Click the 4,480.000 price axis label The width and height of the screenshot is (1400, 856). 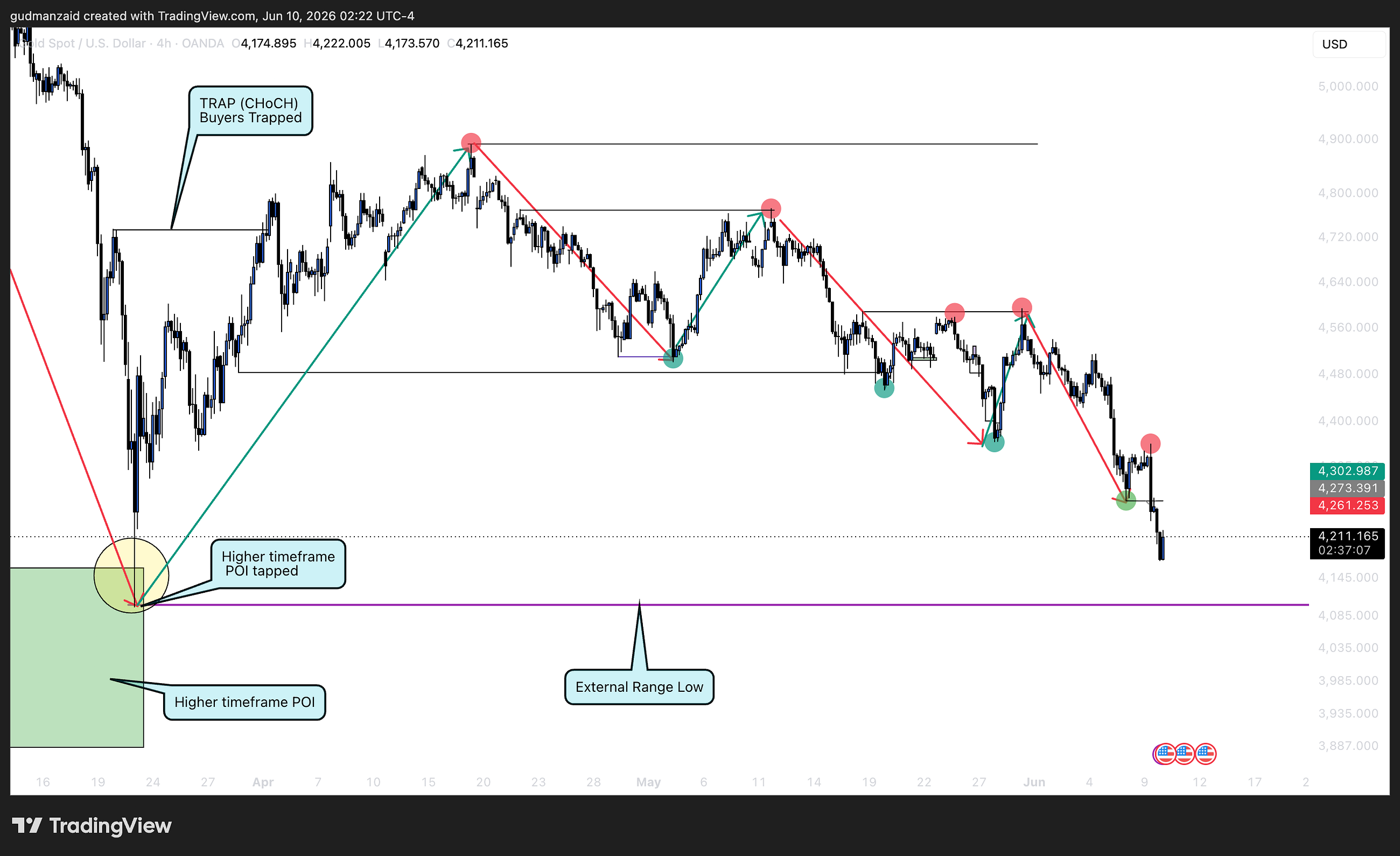tap(1348, 373)
